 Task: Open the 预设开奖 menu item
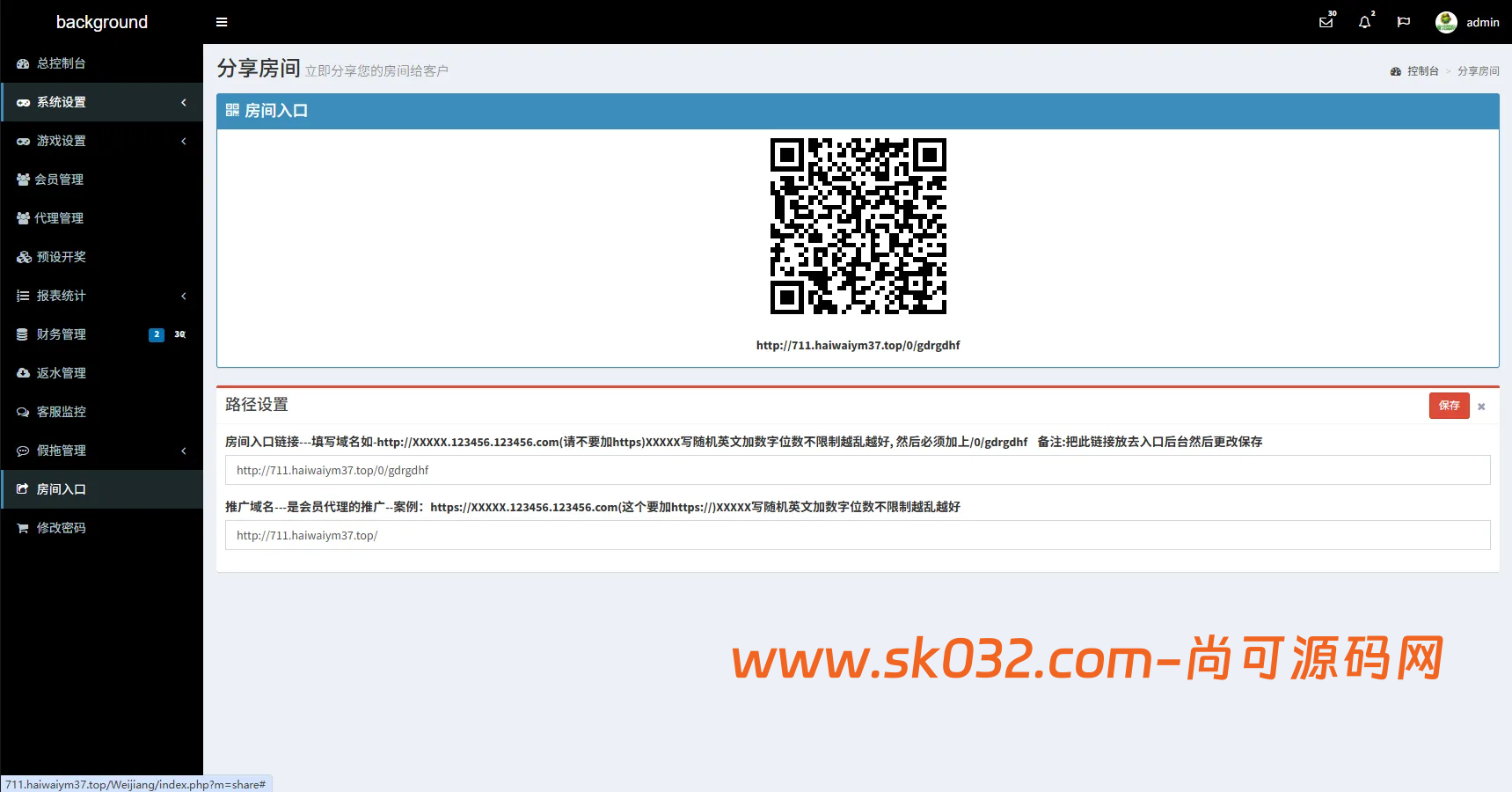tap(102, 257)
